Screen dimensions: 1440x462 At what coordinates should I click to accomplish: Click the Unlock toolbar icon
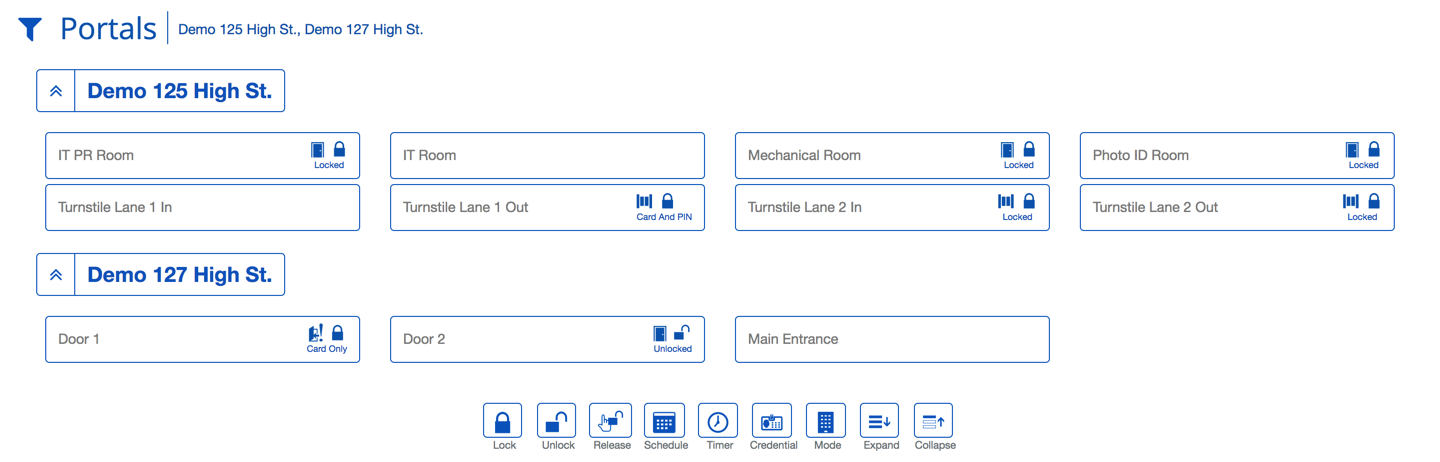557,421
